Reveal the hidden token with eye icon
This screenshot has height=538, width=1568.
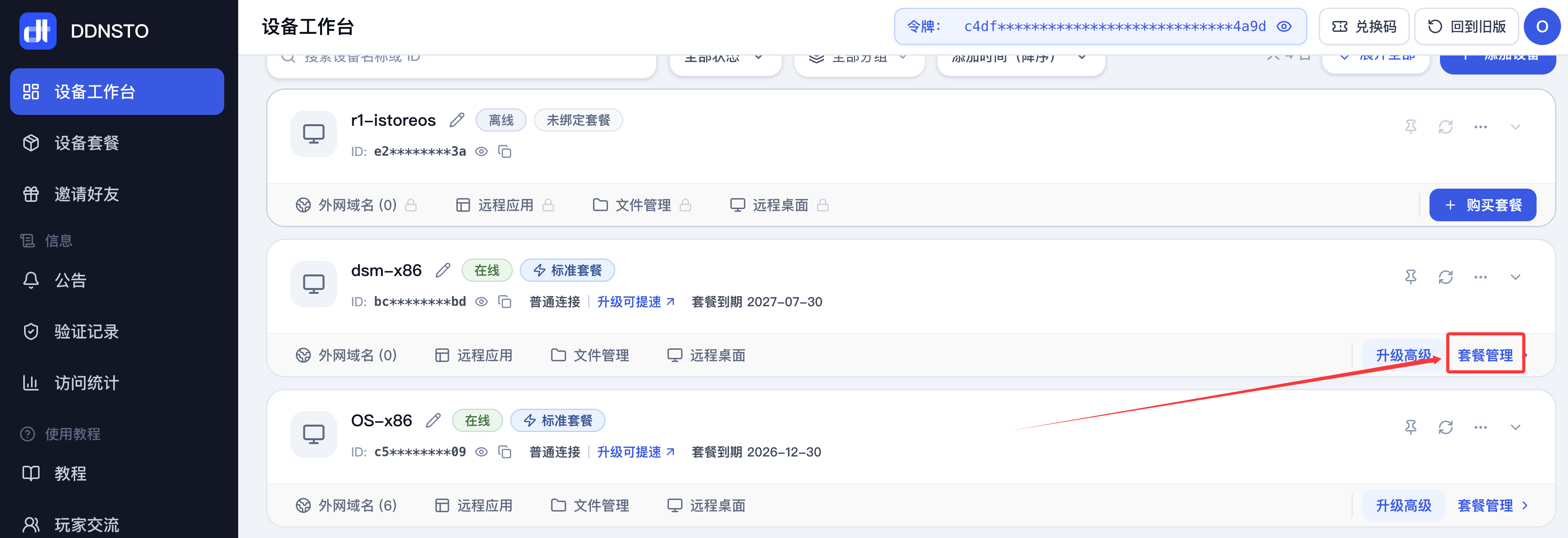tap(1284, 26)
